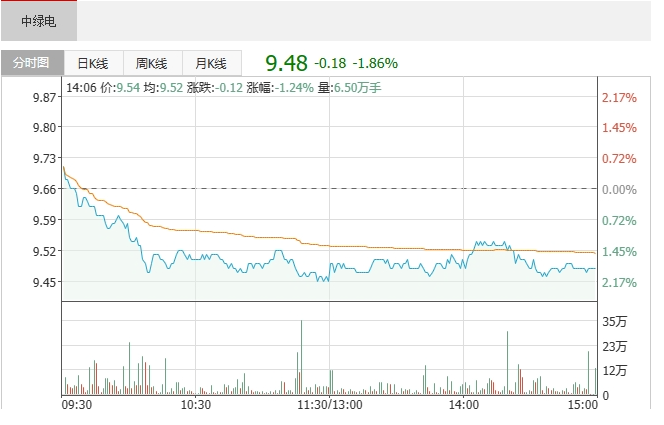Click the 35万 volume axis label
This screenshot has width=664, height=425.
coord(614,322)
